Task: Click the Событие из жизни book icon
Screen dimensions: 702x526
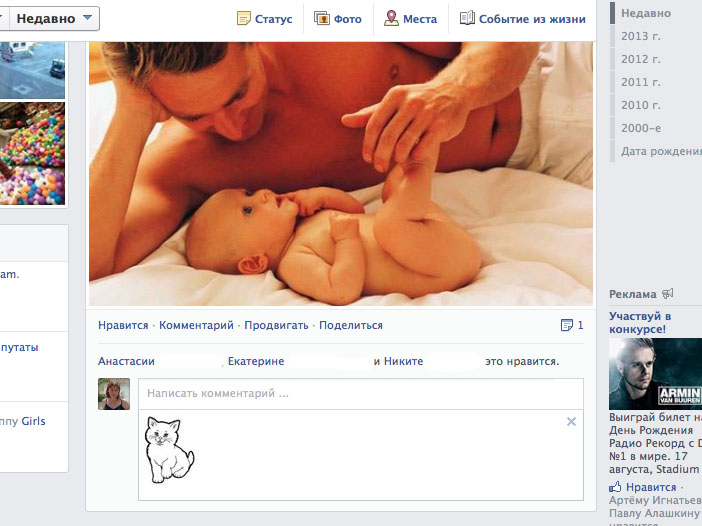Action: pyautogui.click(x=467, y=19)
